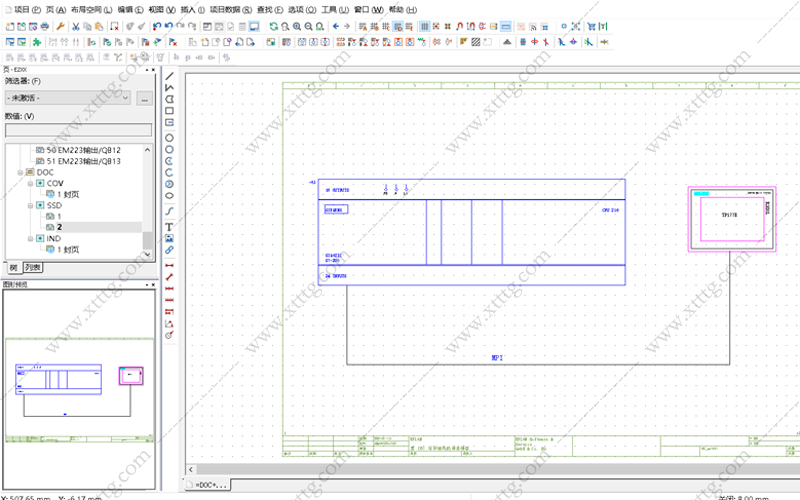Select the Line drawing tool
The image size is (800, 500).
click(169, 76)
